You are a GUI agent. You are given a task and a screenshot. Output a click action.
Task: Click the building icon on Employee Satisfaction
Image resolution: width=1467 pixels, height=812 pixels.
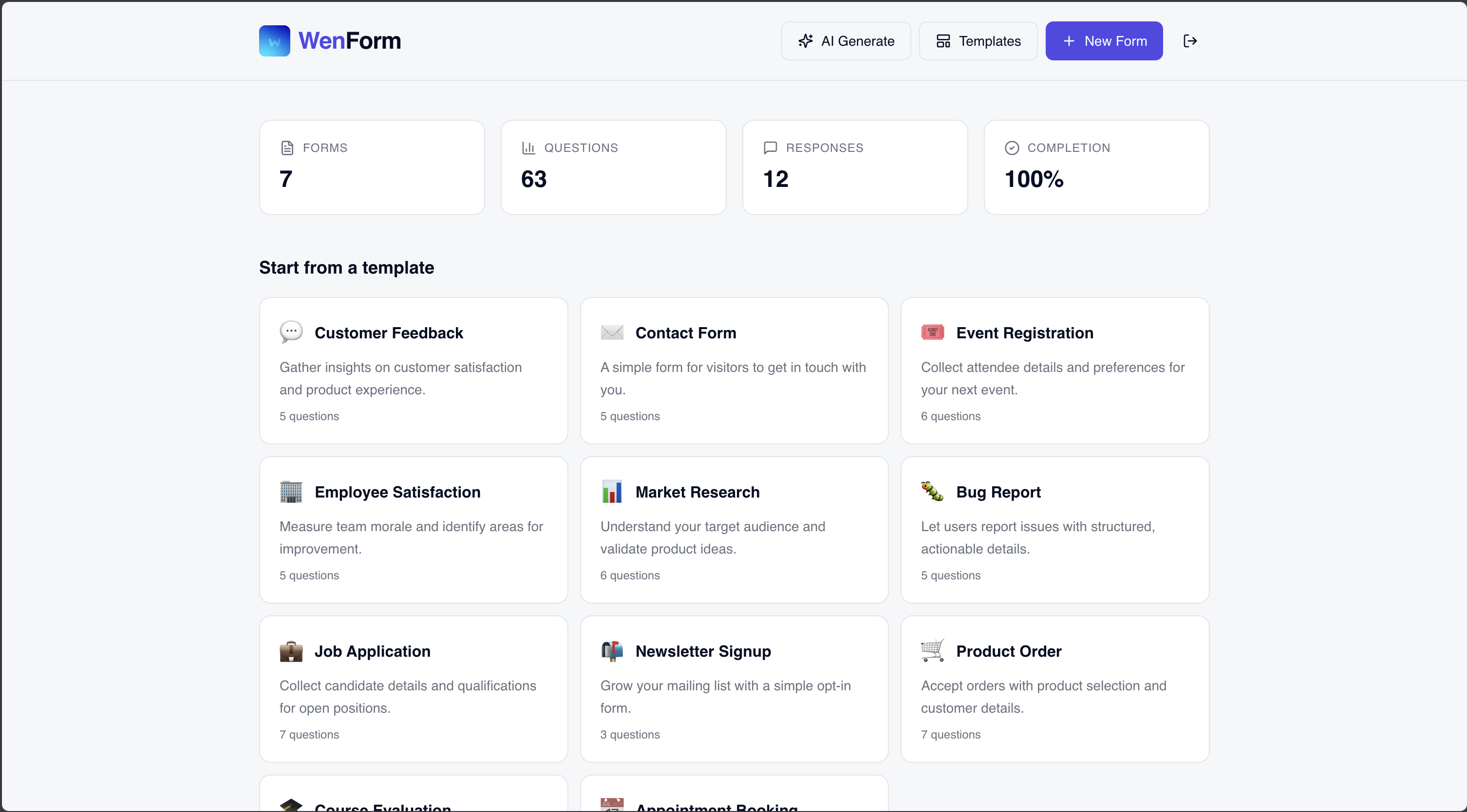(291, 492)
